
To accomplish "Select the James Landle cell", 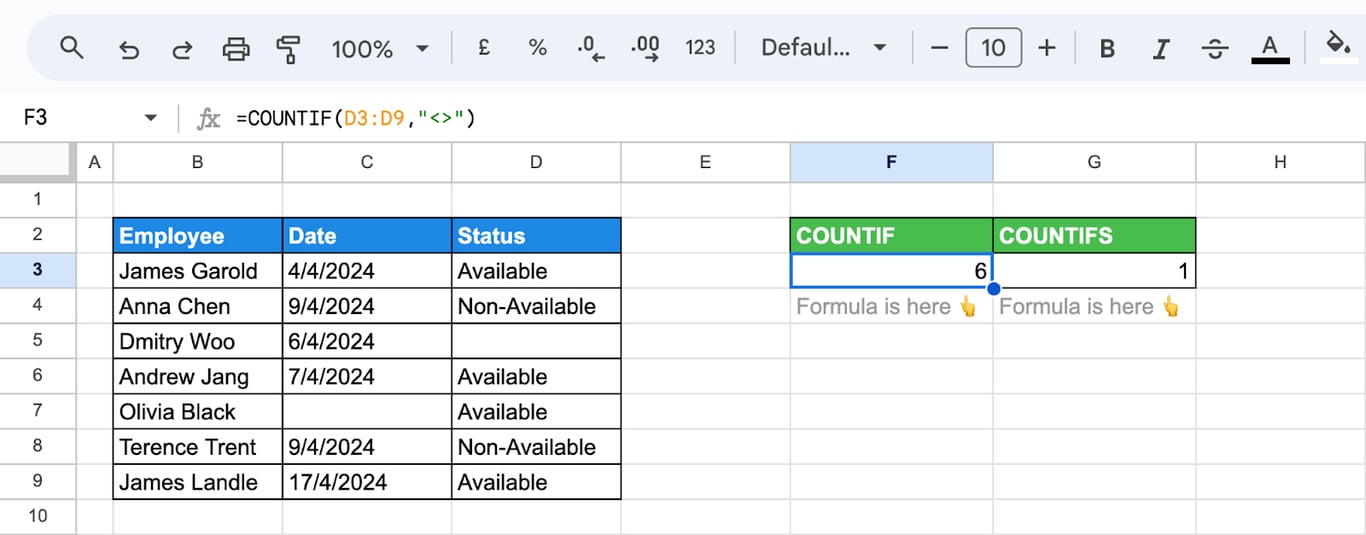I will [x=198, y=482].
